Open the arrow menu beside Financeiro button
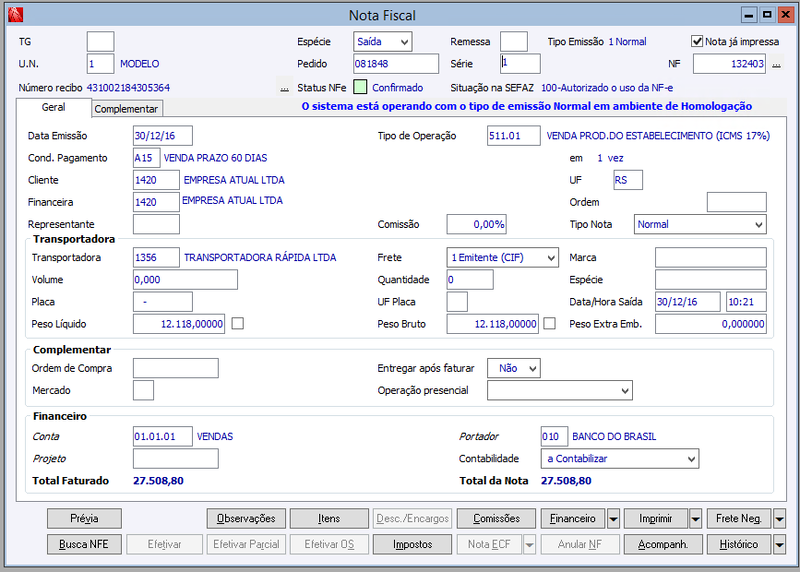 613,518
